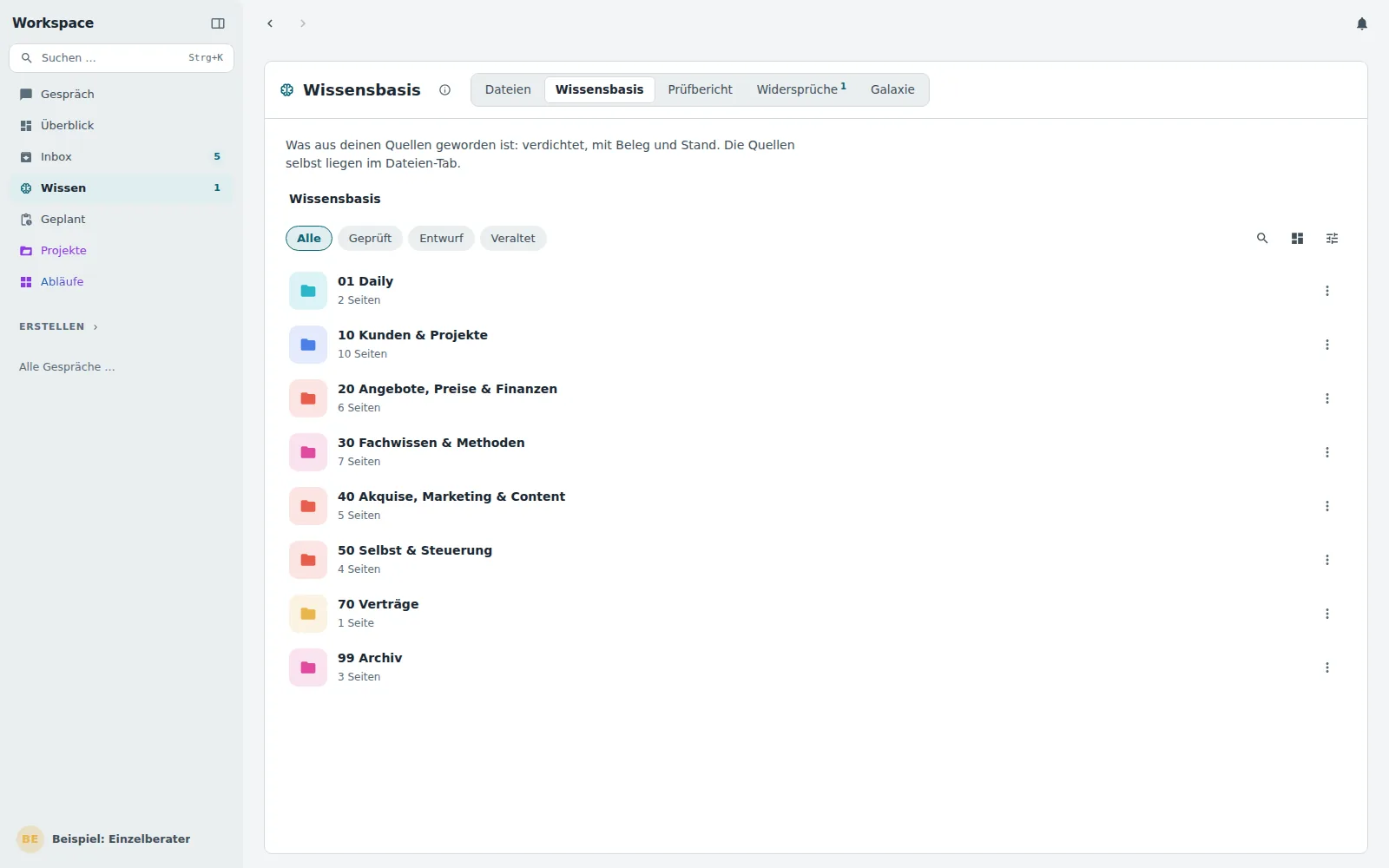The width and height of the screenshot is (1389, 868).
Task: Go to Überblick in the sidebar
Action: point(122,126)
